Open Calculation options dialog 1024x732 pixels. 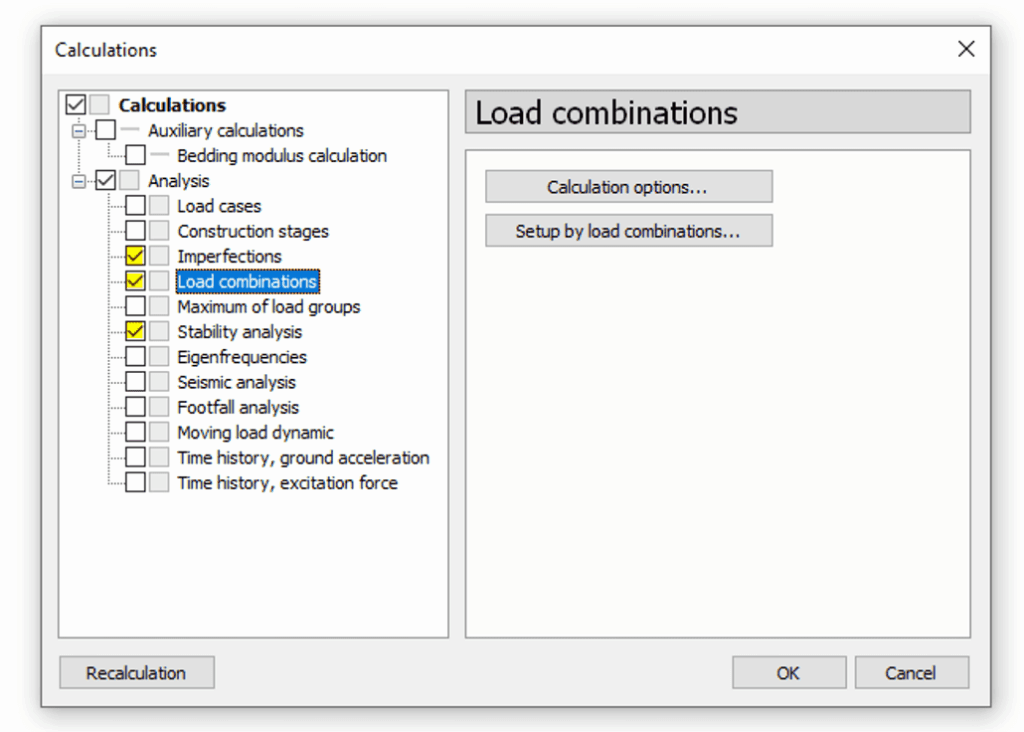click(628, 187)
